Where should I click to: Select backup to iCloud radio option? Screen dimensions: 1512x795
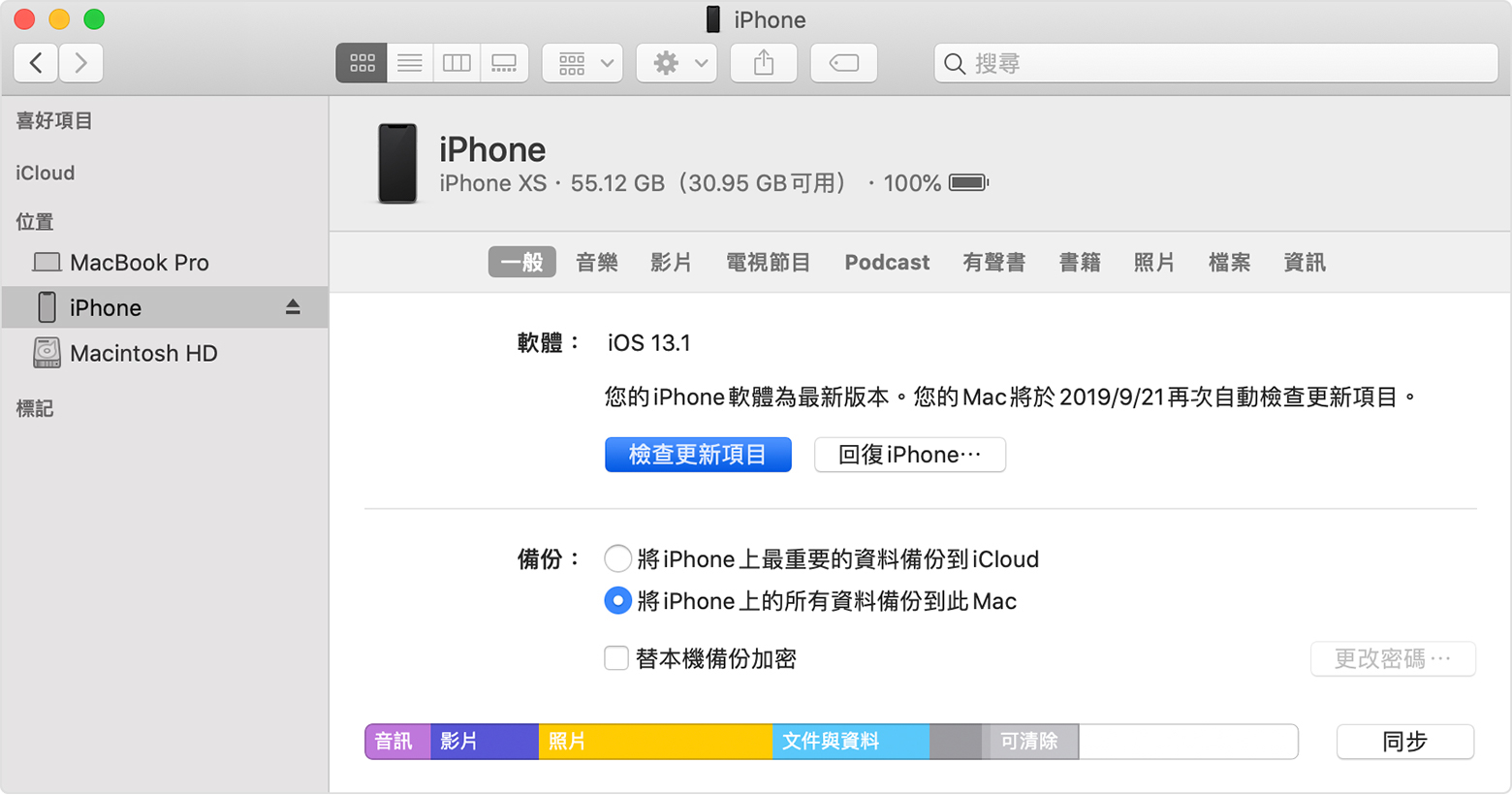617,558
